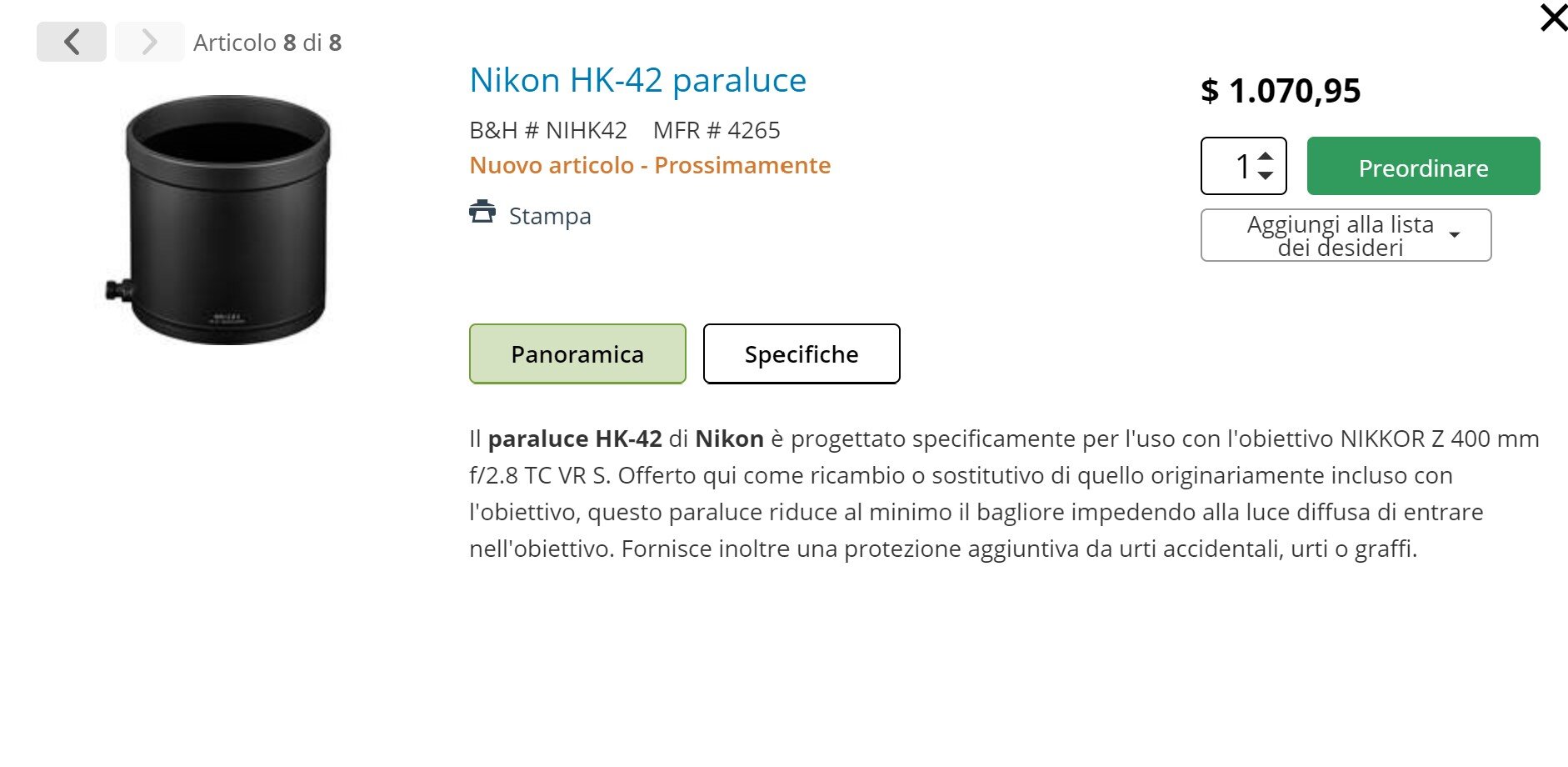The image size is (1568, 767).
Task: Click the lens hood product image
Action: (x=218, y=220)
